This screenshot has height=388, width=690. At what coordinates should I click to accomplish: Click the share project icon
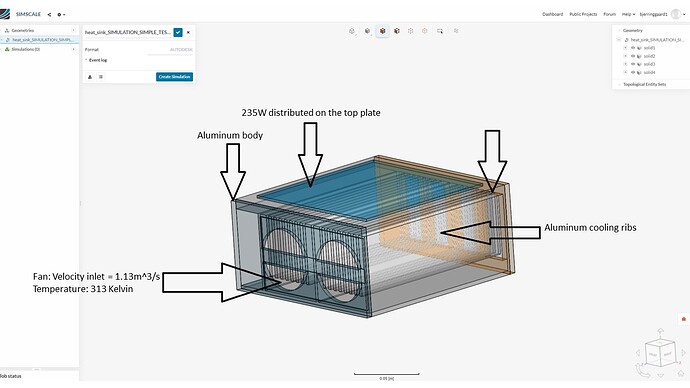tap(49, 15)
